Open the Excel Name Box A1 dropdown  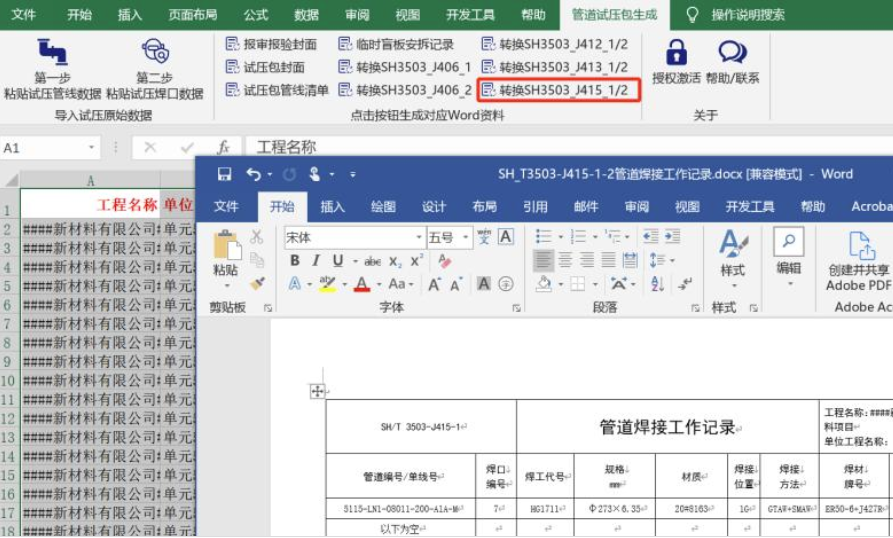click(x=91, y=148)
